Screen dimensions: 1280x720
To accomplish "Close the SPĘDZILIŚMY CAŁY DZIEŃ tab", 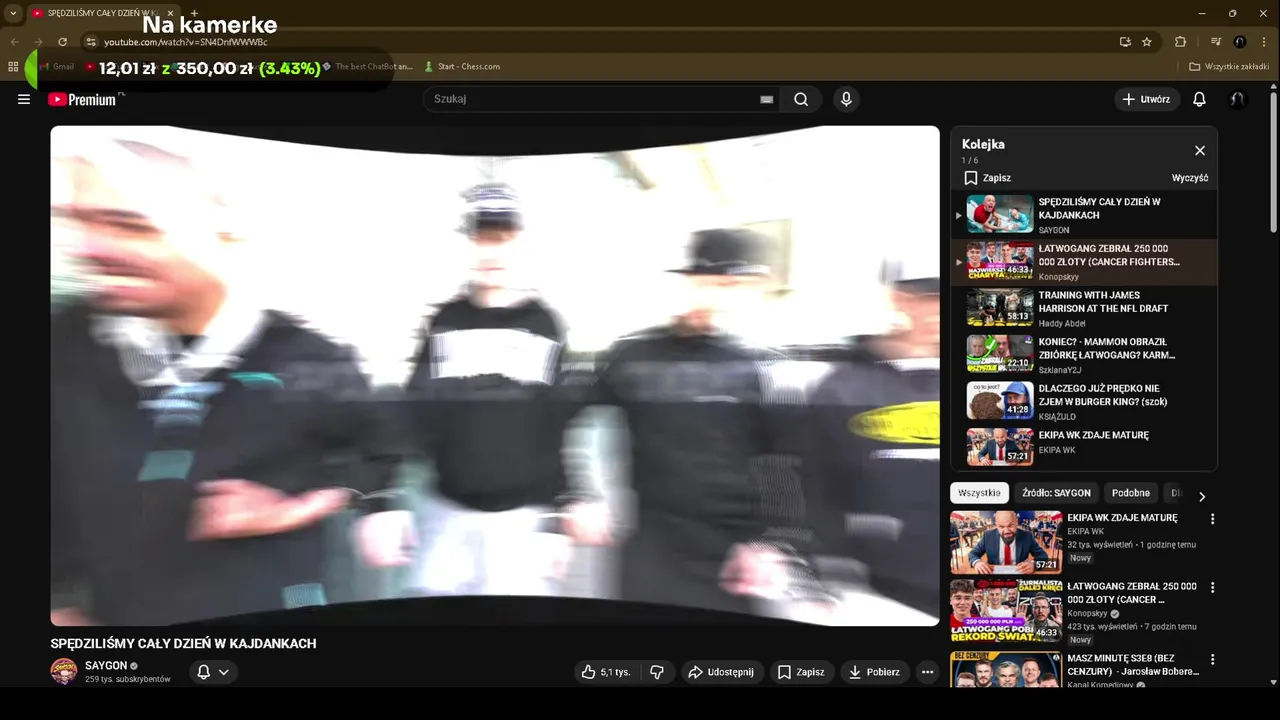I will coord(170,13).
